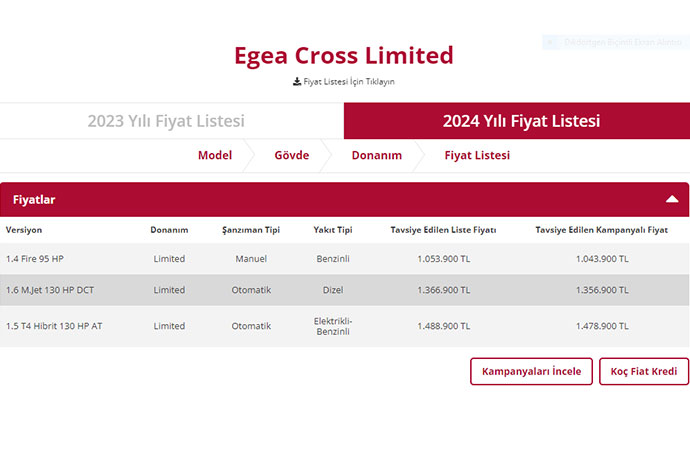690x450 pixels.
Task: Open the Gövde step in breadcrumb
Action: (291, 155)
